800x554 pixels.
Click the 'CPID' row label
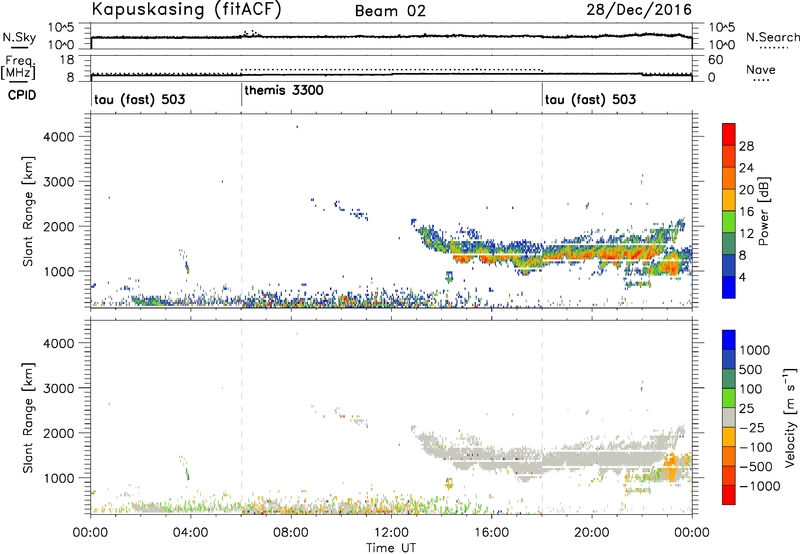[22, 95]
